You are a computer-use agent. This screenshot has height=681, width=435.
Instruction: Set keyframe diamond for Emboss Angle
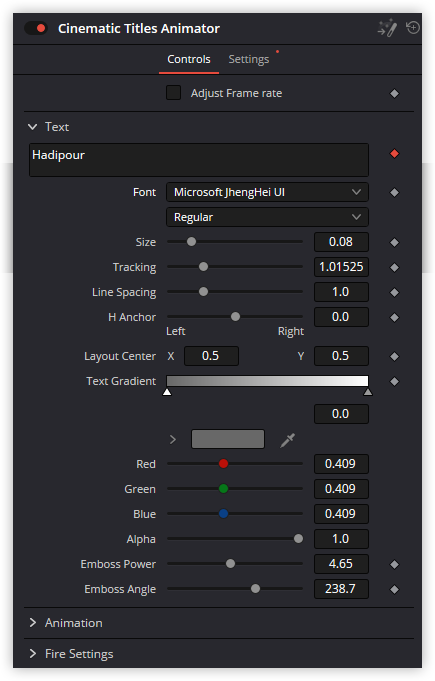[x=394, y=589]
